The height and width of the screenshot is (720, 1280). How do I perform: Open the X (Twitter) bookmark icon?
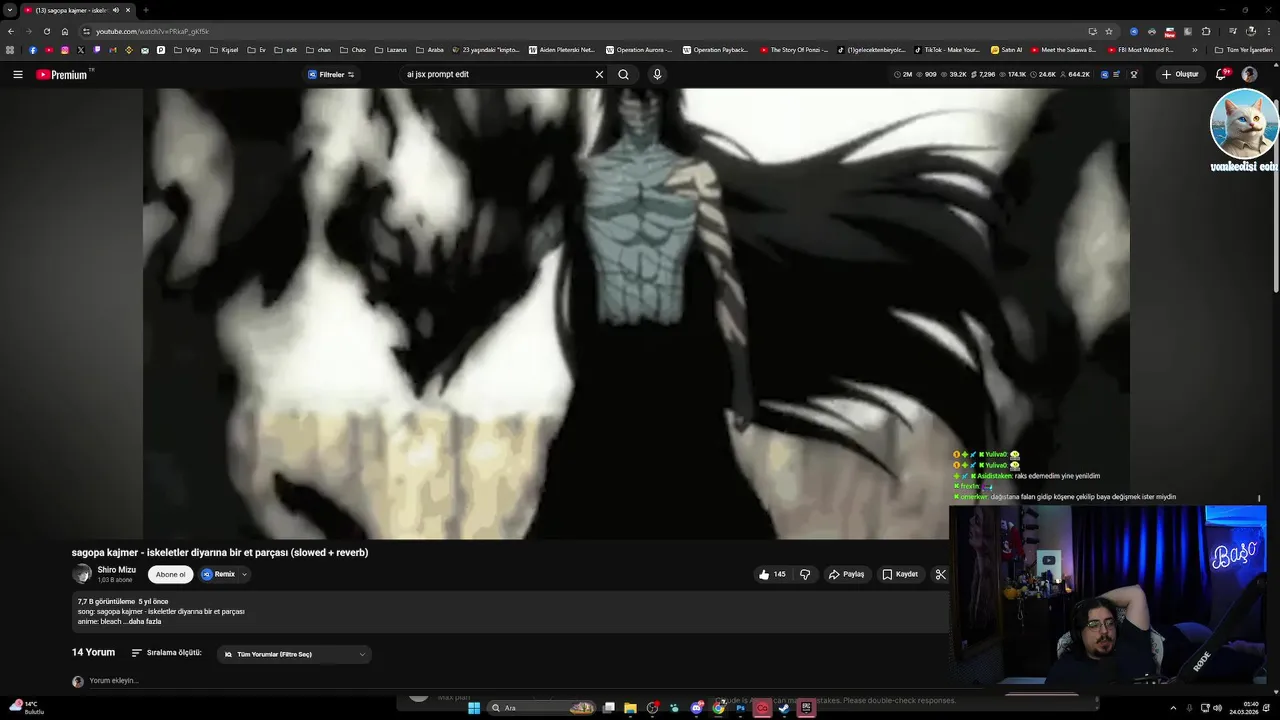point(81,50)
